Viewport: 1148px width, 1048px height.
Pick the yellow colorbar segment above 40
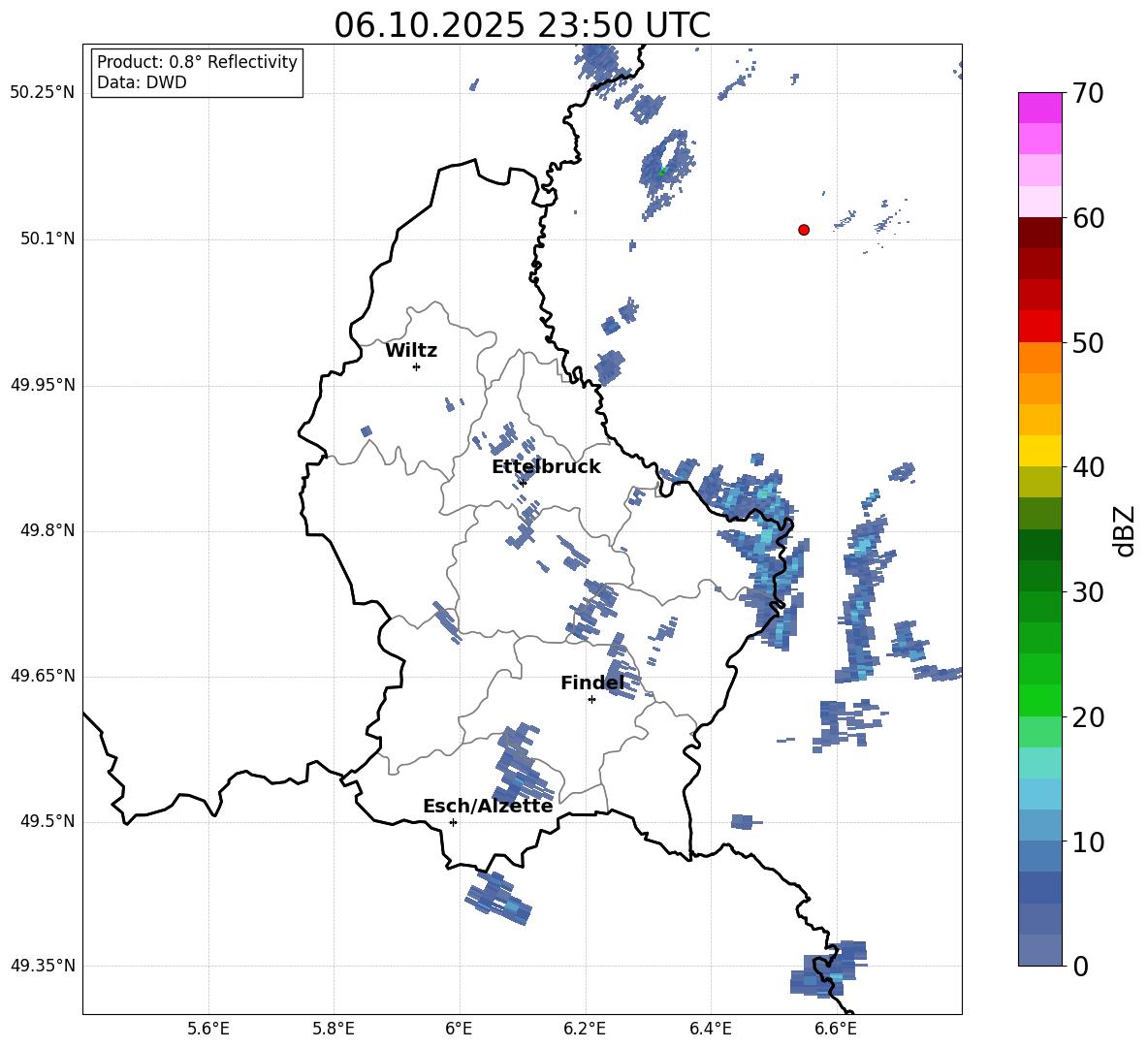coord(1039,451)
